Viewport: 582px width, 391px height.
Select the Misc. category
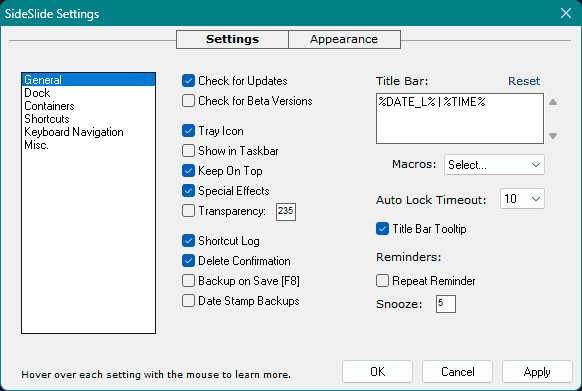point(88,145)
